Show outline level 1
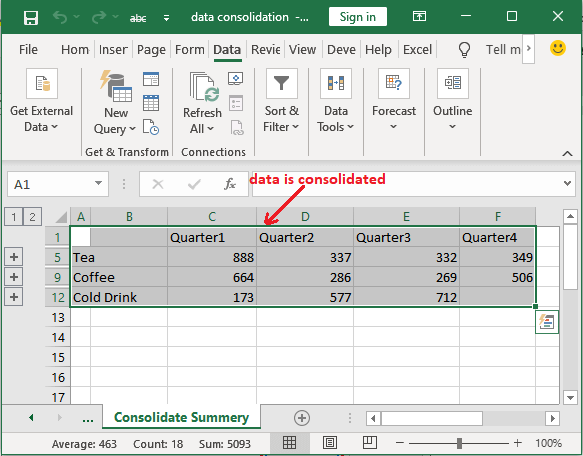The image size is (583, 456). (x=14, y=216)
